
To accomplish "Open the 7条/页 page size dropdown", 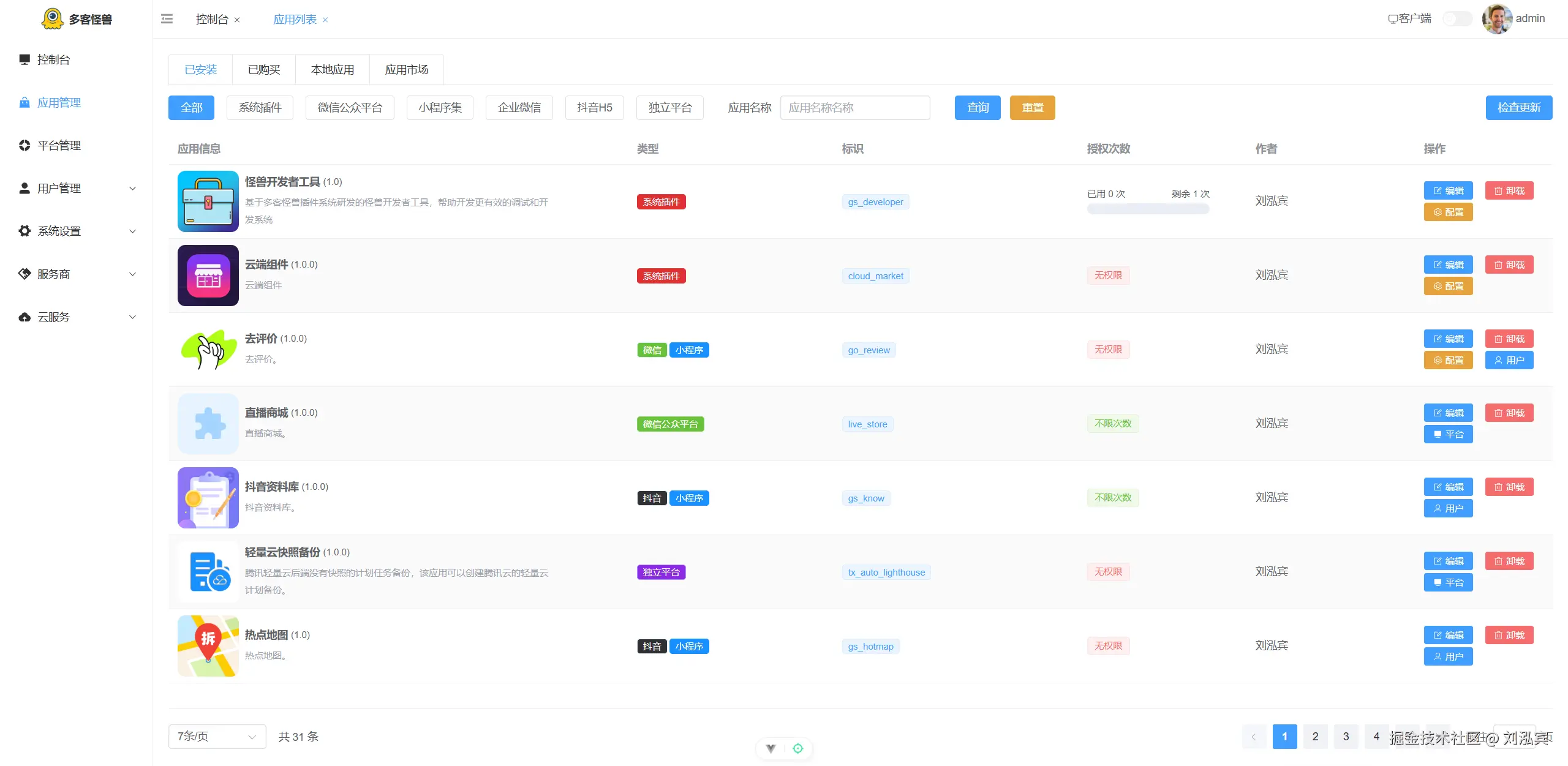I will (x=217, y=736).
